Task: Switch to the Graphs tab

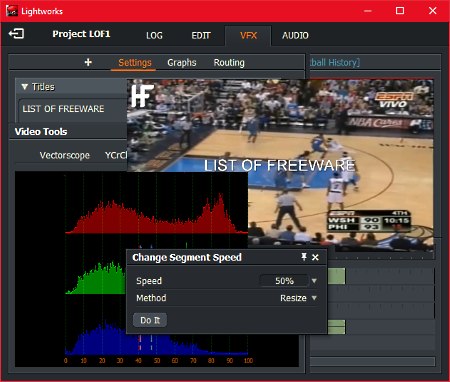Action: (182, 63)
